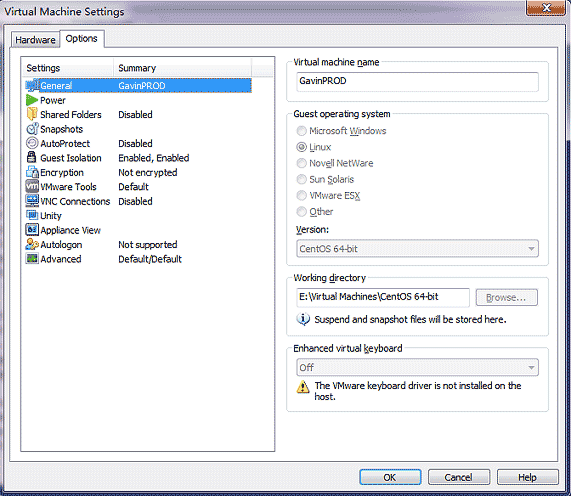Switch to the Hardware tab
Image resolution: width=571 pixels, height=496 pixels.
click(x=35, y=40)
